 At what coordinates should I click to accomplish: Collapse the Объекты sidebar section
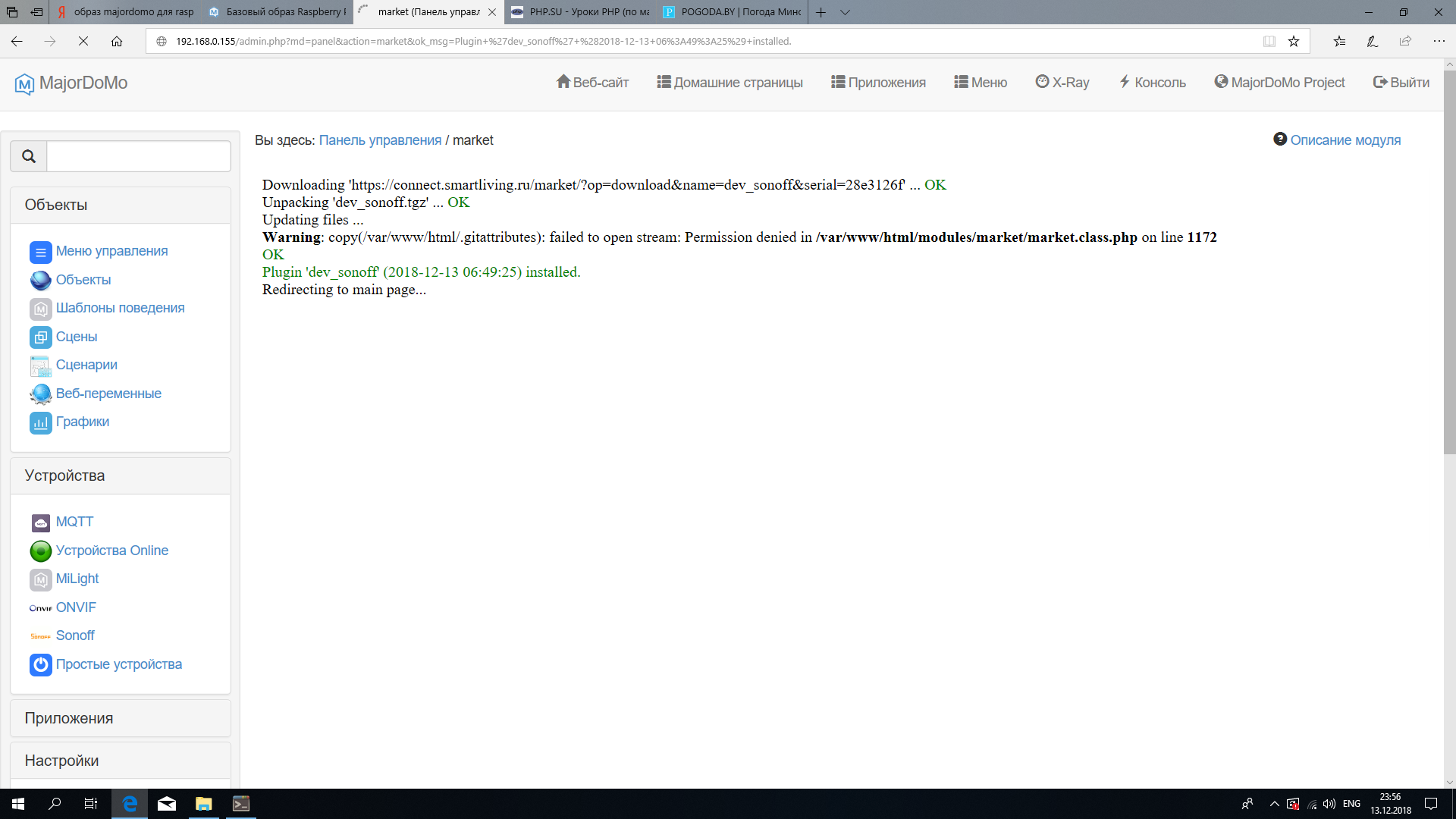pyautogui.click(x=55, y=205)
